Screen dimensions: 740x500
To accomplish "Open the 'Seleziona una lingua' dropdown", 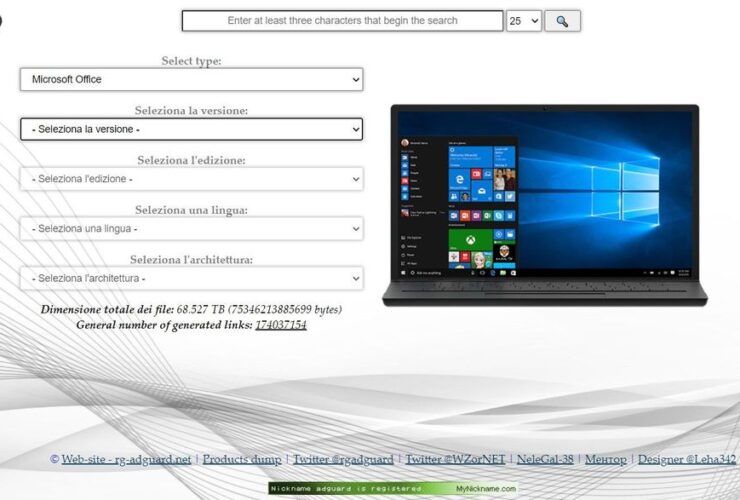I will pyautogui.click(x=191, y=229).
